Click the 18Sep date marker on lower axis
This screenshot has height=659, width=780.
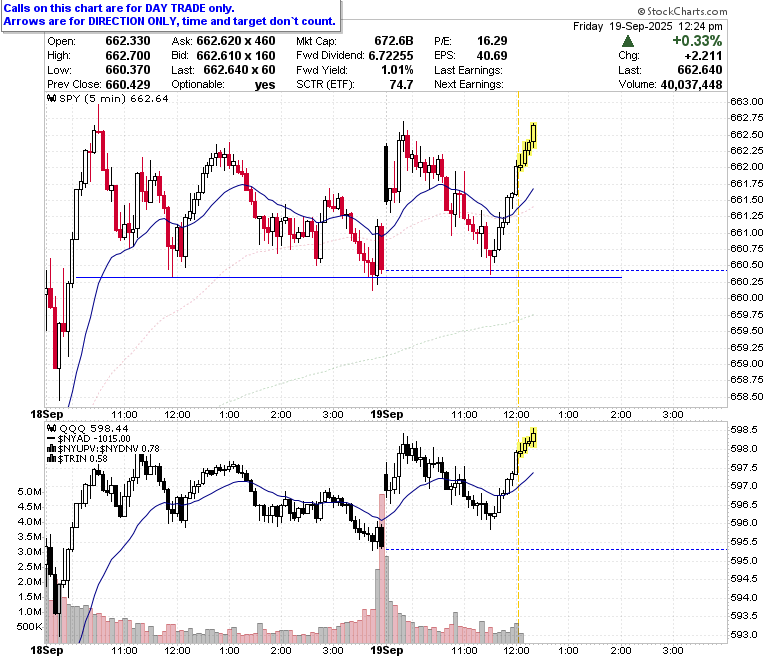47,650
